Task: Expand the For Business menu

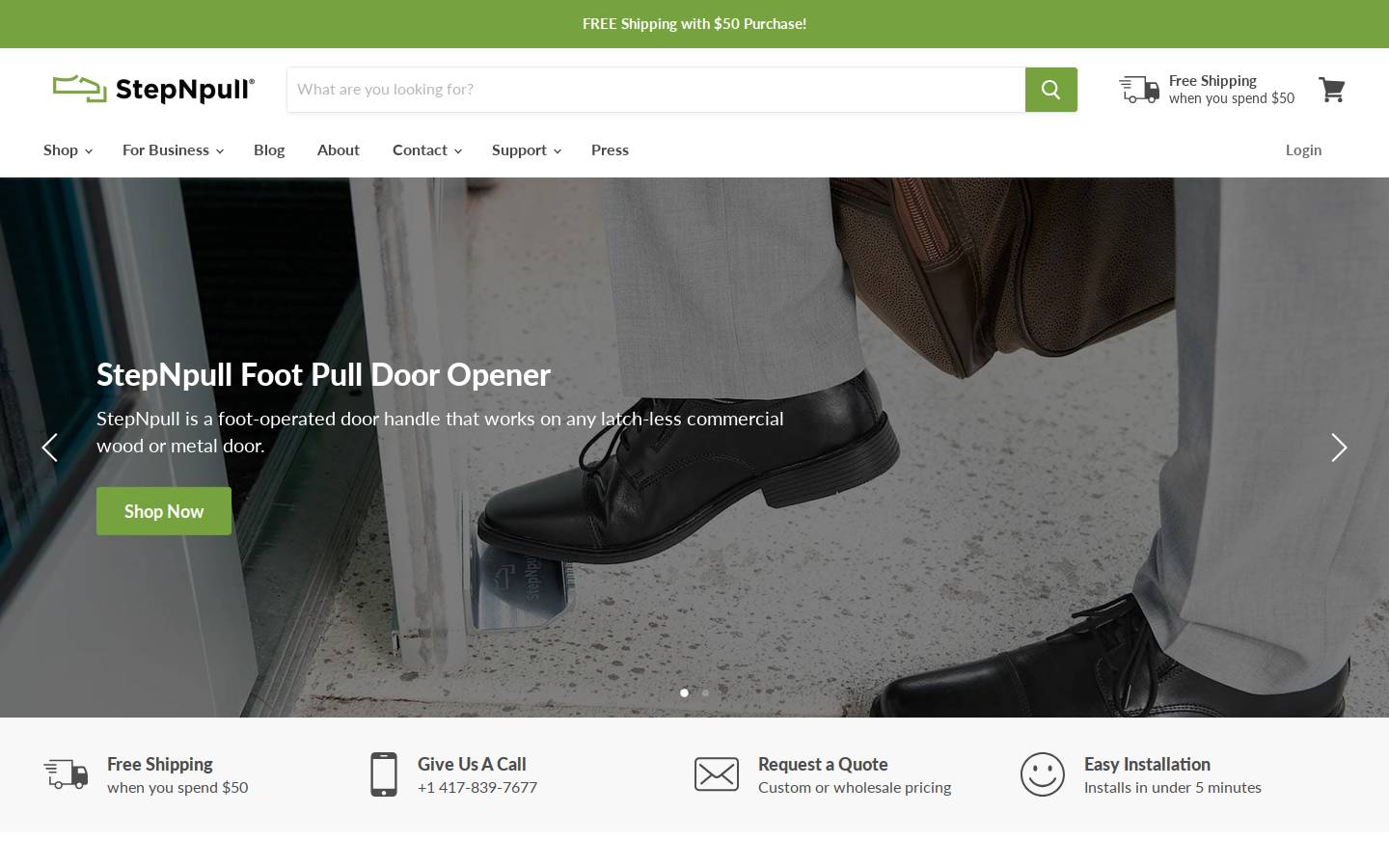Action: 173,149
